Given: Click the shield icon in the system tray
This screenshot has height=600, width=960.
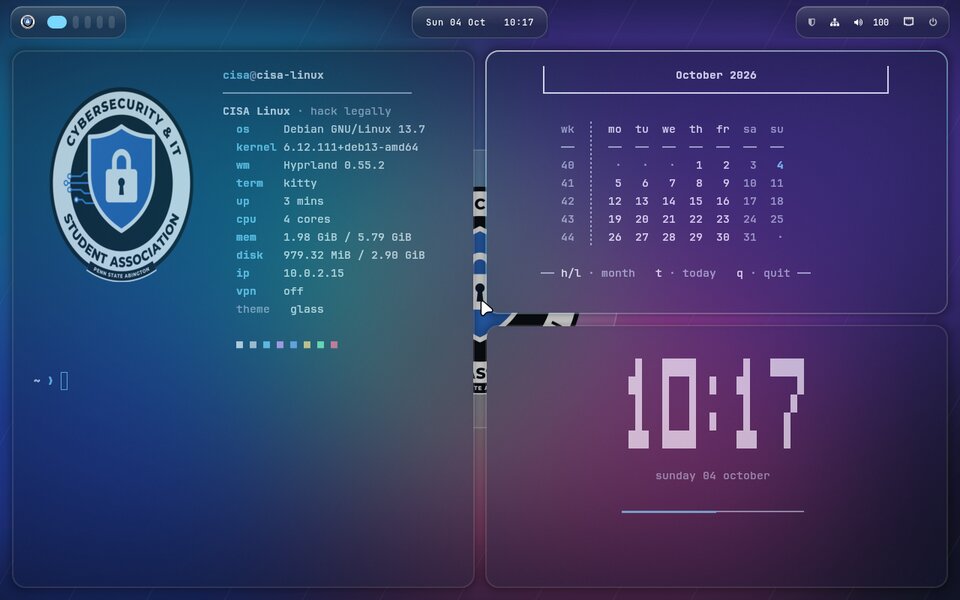Looking at the screenshot, I should pos(811,22).
